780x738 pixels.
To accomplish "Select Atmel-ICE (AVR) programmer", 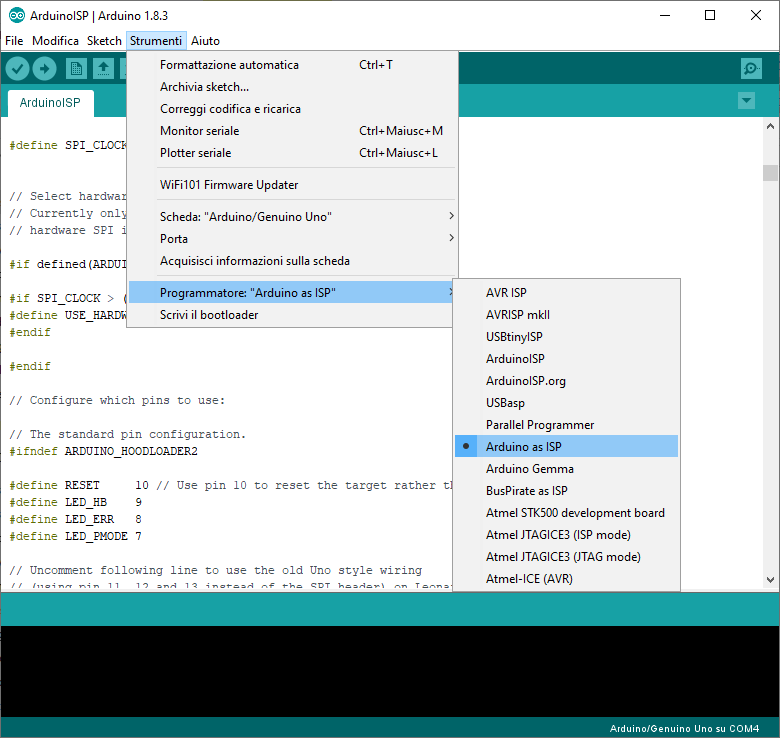I will pyautogui.click(x=566, y=579).
